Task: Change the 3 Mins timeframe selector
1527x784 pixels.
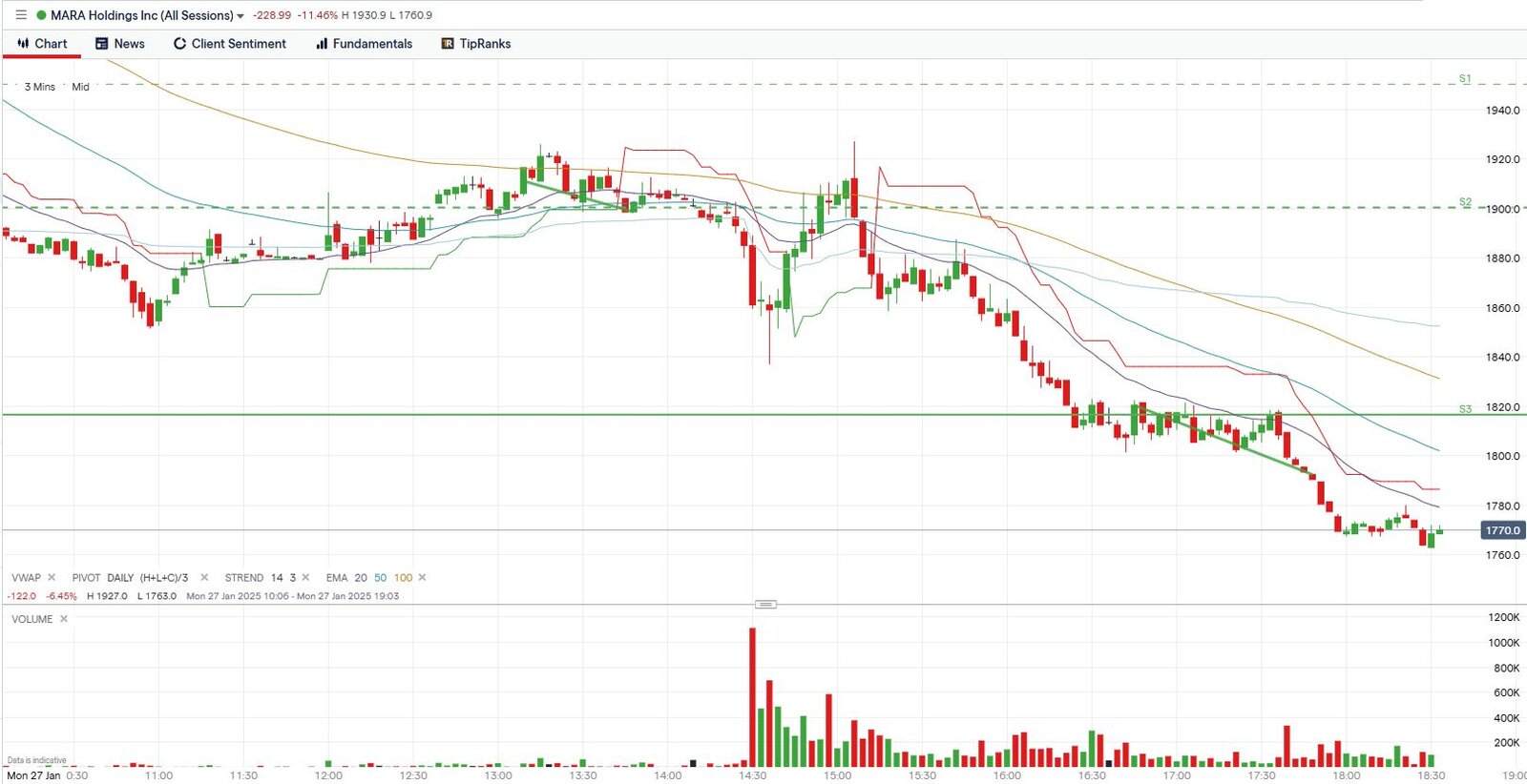Action: click(x=40, y=87)
